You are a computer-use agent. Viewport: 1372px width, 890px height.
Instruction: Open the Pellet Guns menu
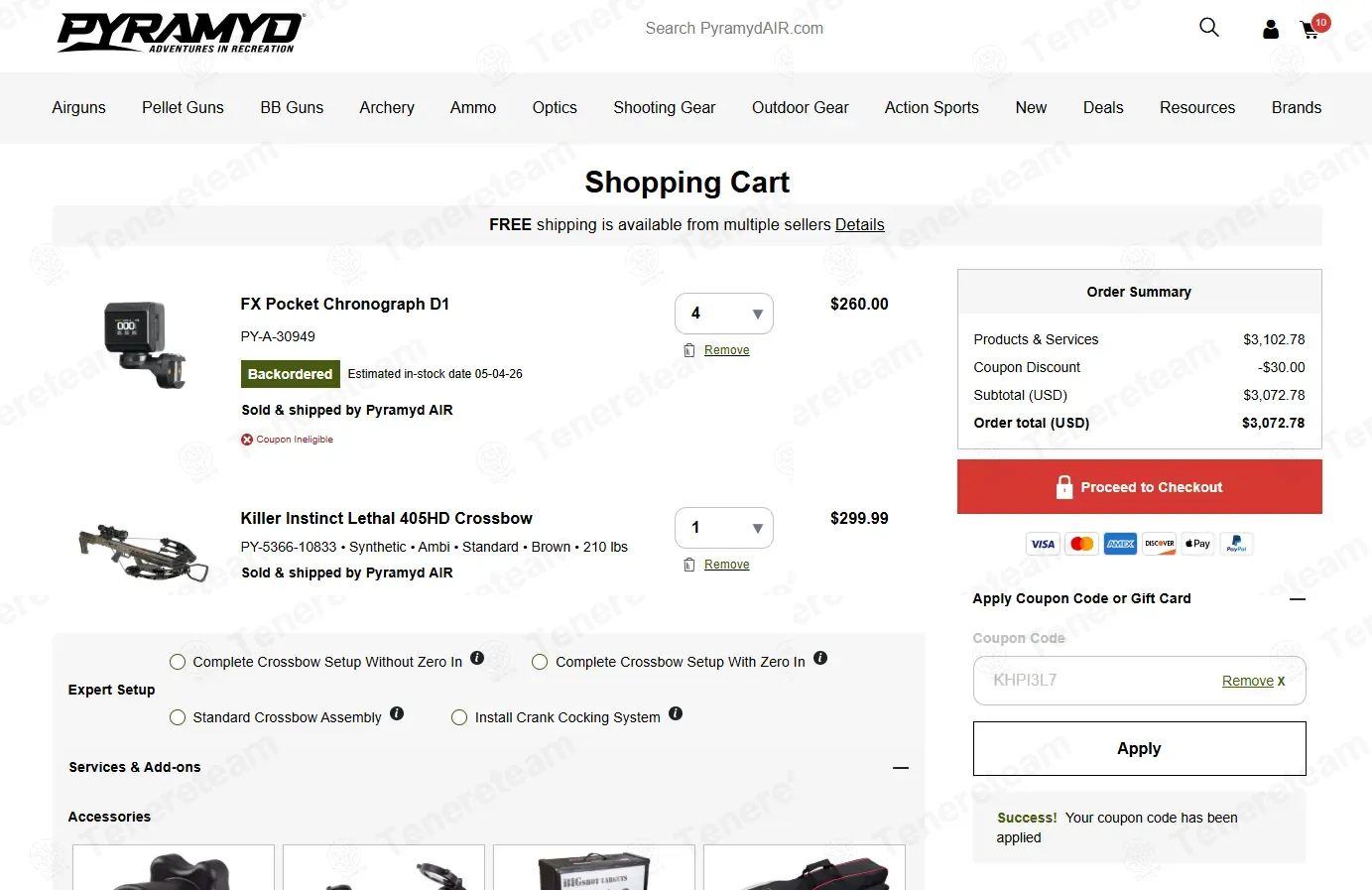click(183, 107)
